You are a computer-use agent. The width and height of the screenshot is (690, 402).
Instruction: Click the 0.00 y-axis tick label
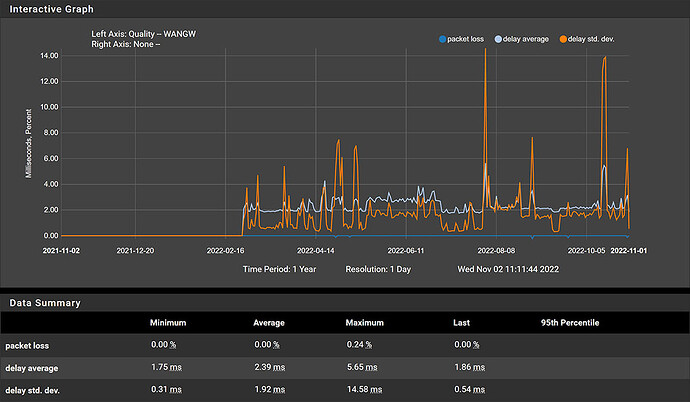(51, 236)
